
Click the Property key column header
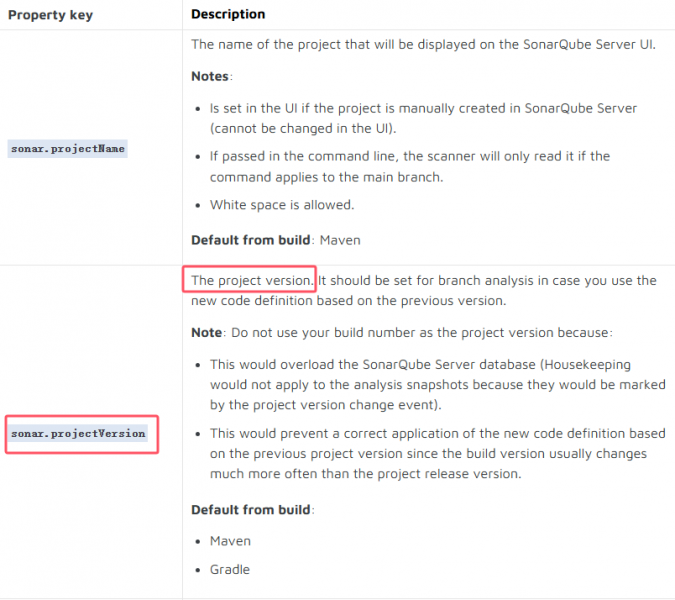pos(50,15)
